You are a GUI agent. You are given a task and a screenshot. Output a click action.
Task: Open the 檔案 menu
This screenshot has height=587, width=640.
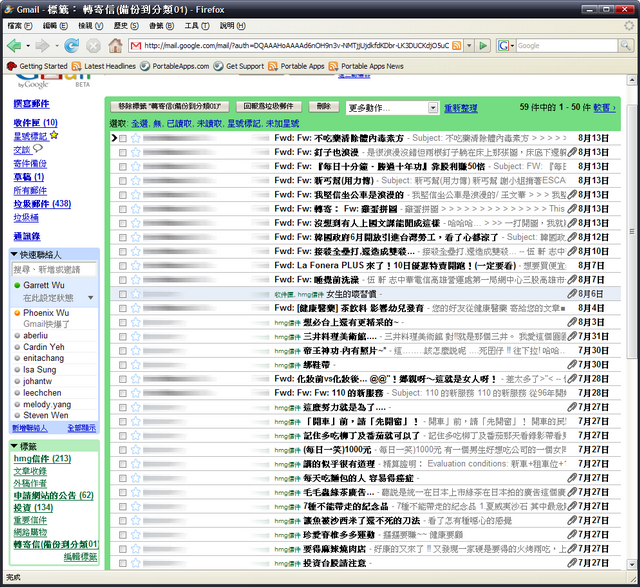[x=20, y=26]
